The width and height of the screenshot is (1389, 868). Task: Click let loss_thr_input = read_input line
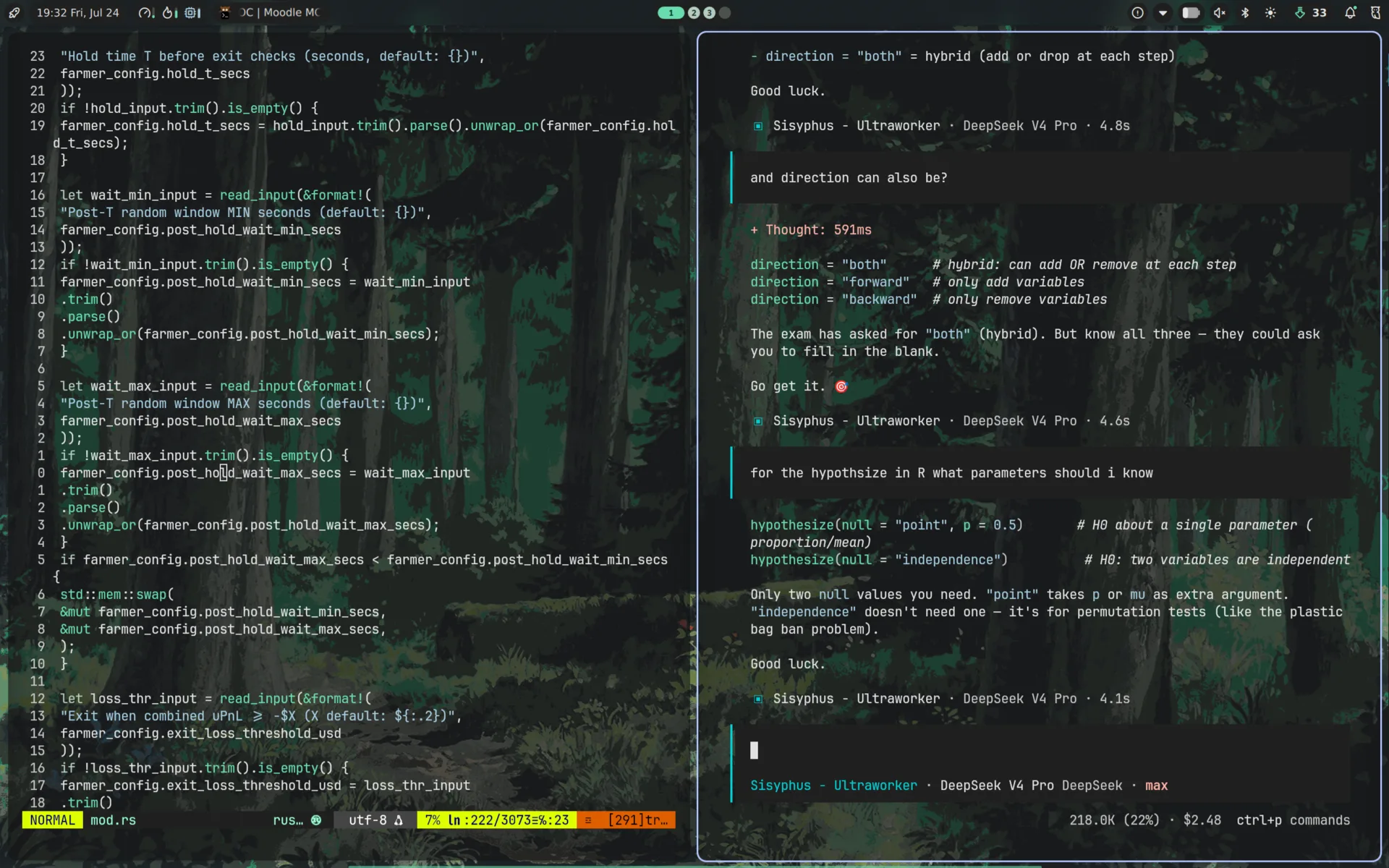pos(216,699)
